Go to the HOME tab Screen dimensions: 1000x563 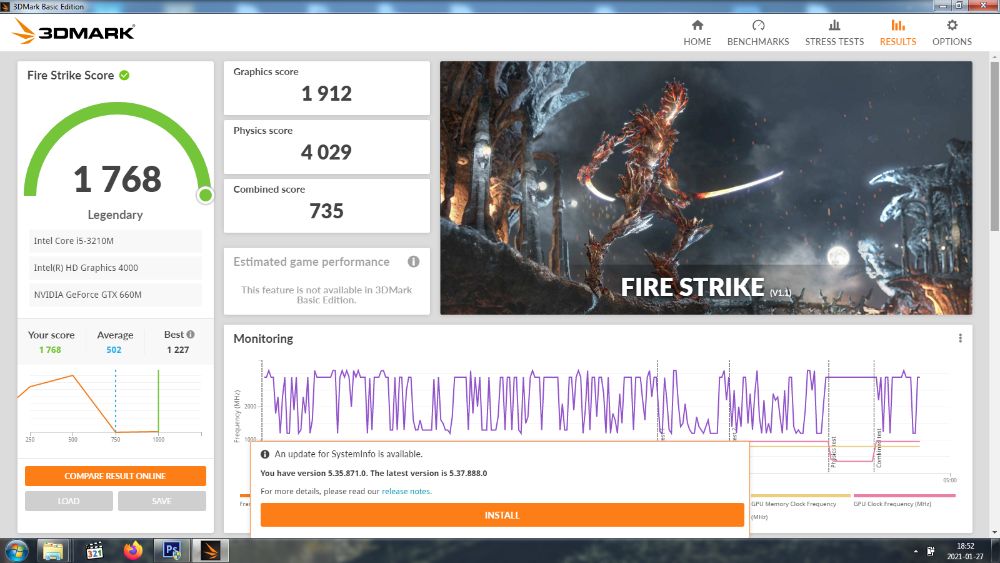[x=697, y=33]
